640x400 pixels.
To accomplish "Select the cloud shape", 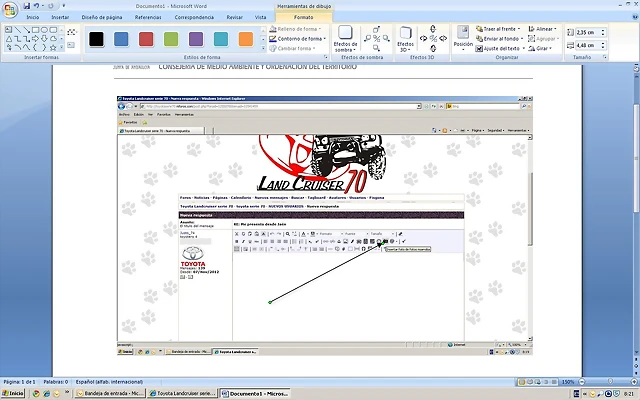I will pos(53,39).
